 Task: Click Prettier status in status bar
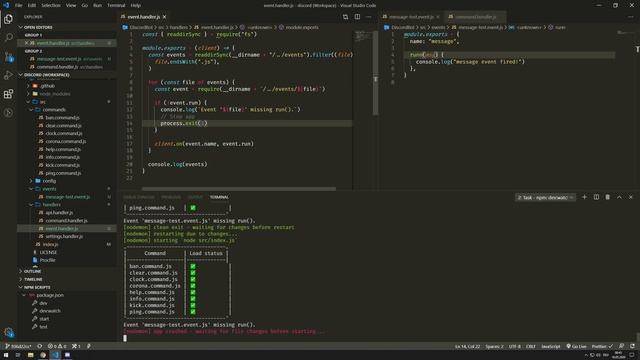[602, 346]
